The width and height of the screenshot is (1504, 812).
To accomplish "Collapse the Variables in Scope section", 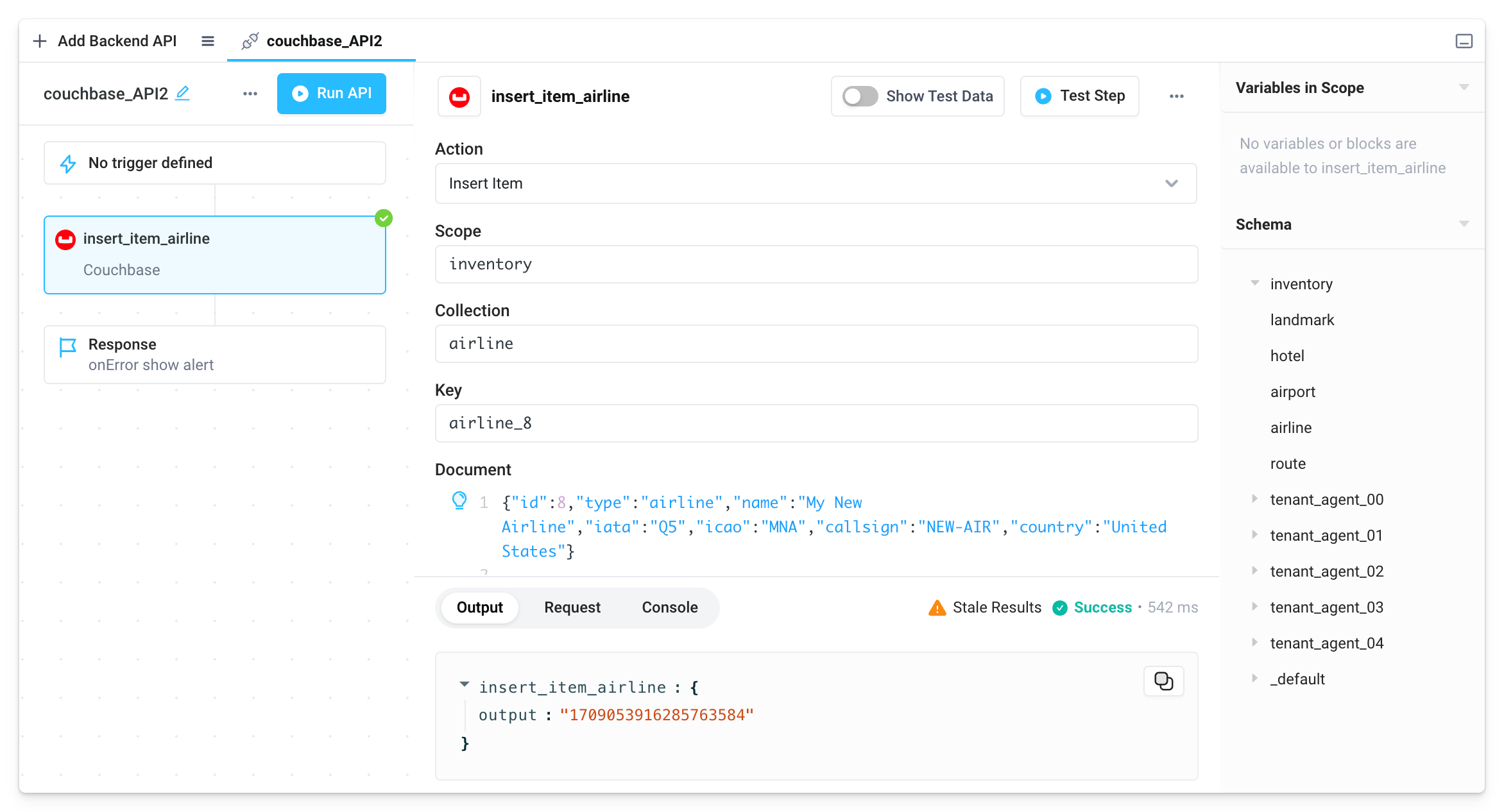I will (x=1464, y=87).
